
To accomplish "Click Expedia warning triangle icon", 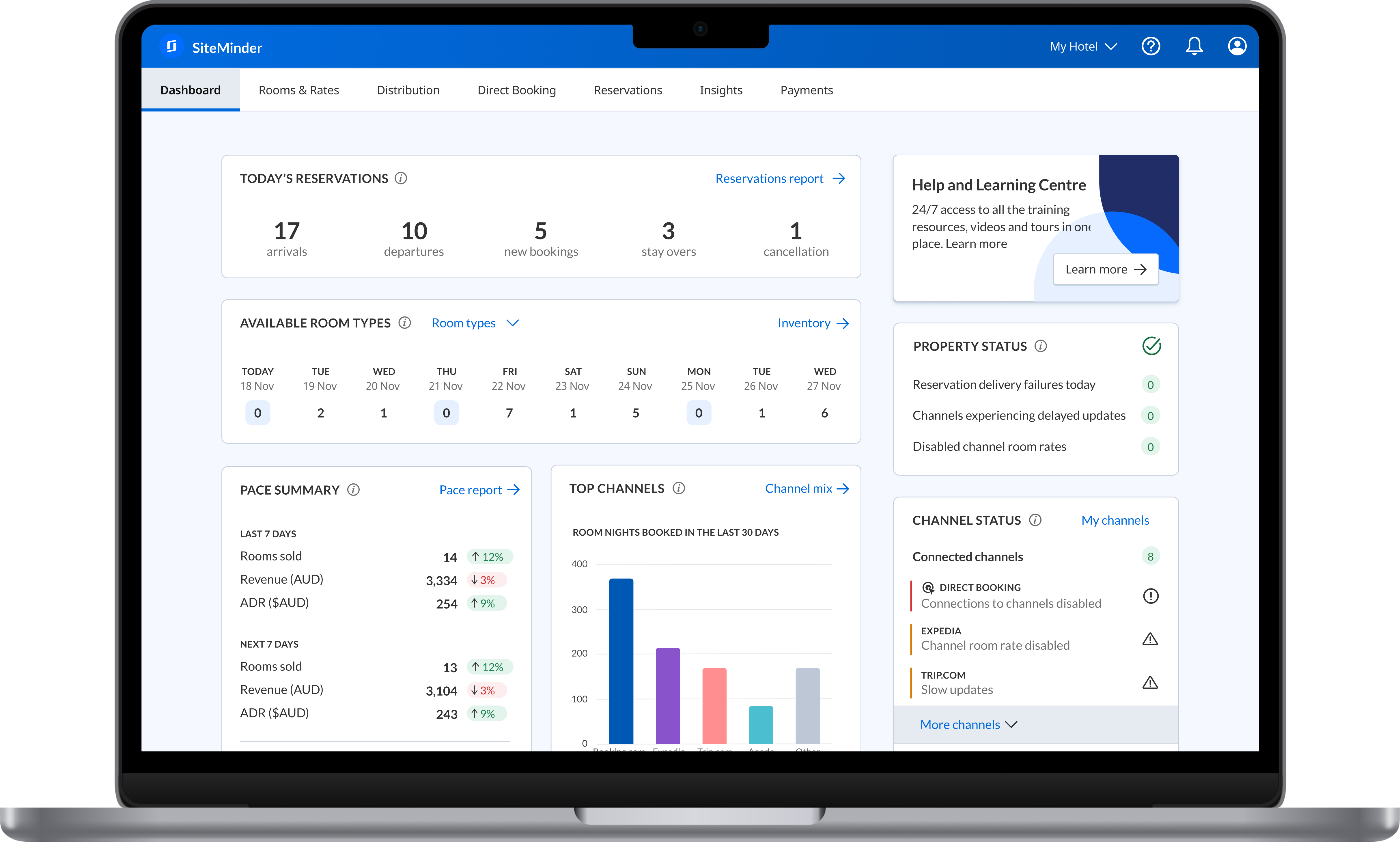I will 1150,639.
